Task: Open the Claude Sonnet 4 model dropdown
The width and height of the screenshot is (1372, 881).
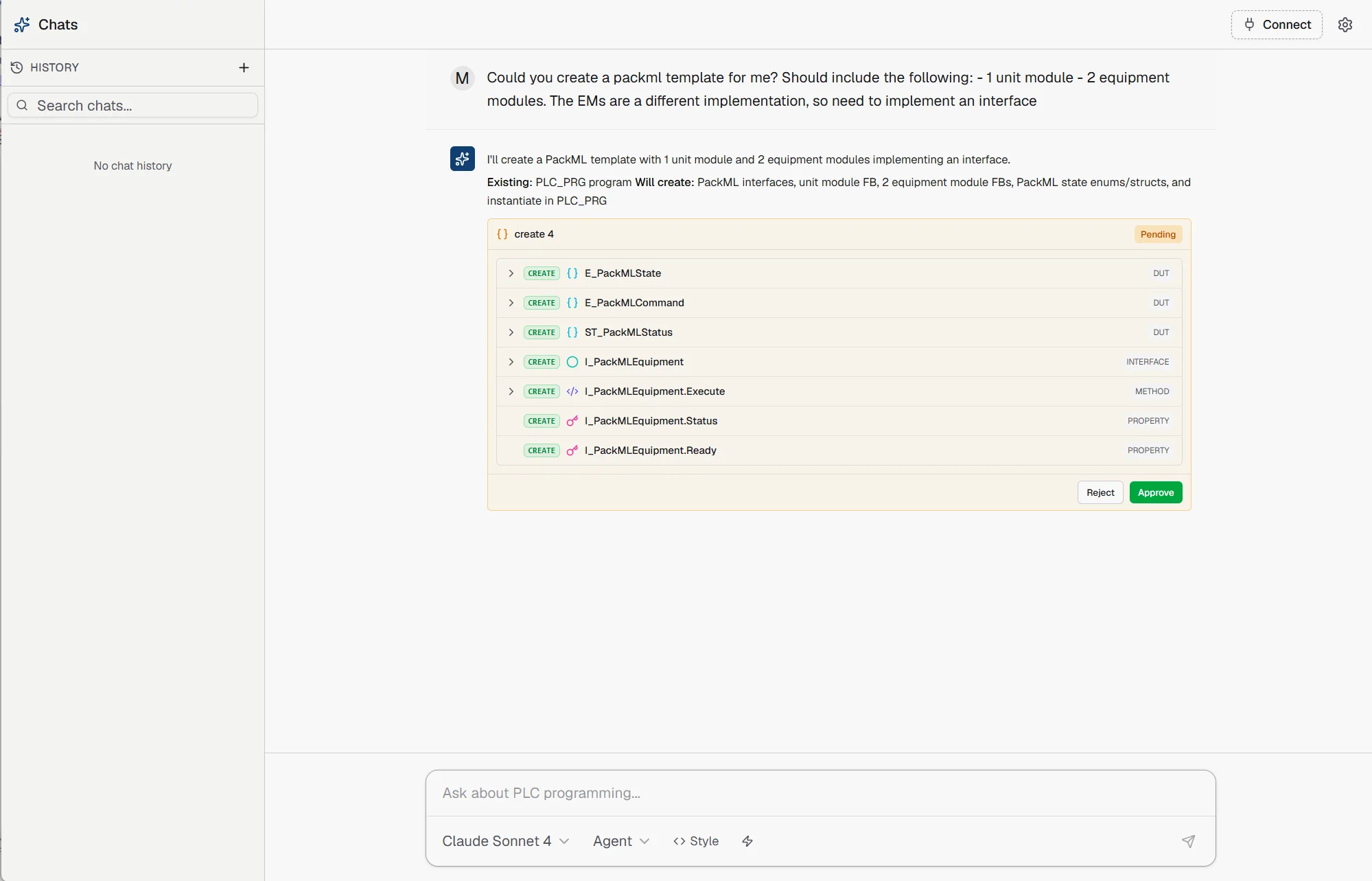Action: point(505,841)
